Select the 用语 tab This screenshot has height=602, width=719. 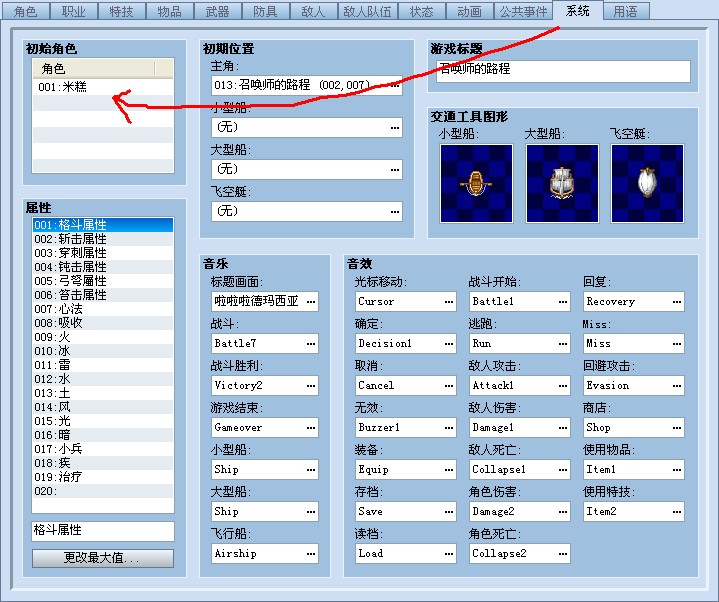pyautogui.click(x=626, y=11)
